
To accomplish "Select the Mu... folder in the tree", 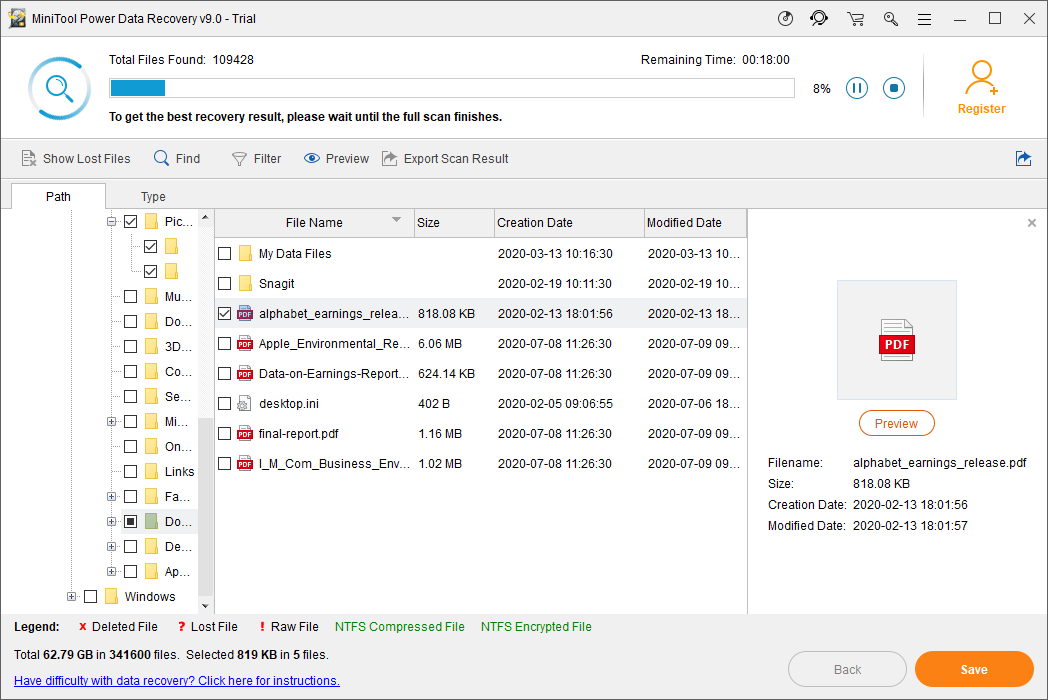I will tap(178, 296).
